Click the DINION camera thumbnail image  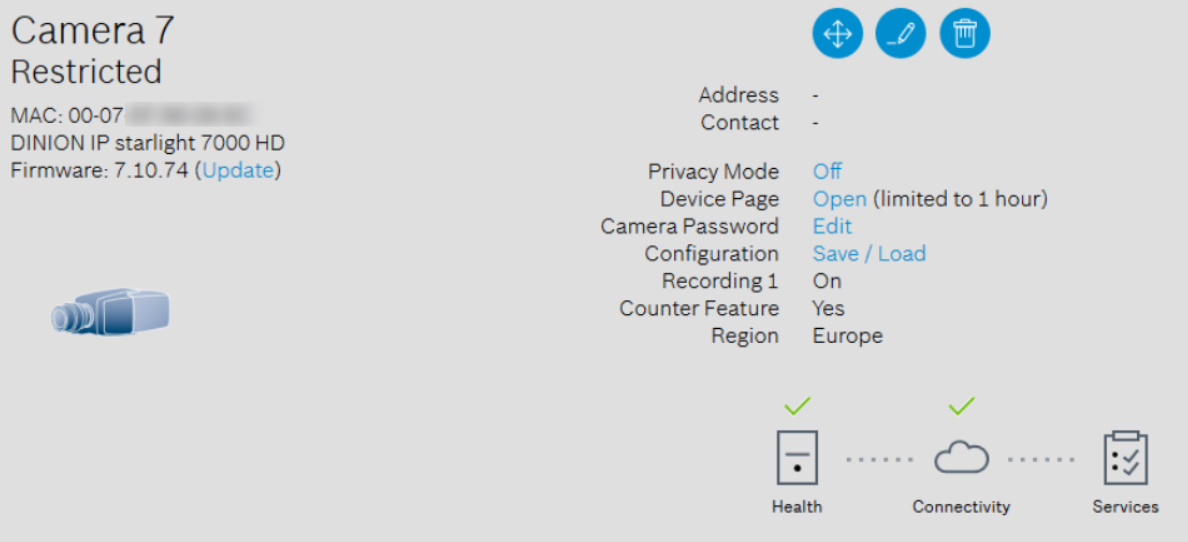(x=110, y=311)
